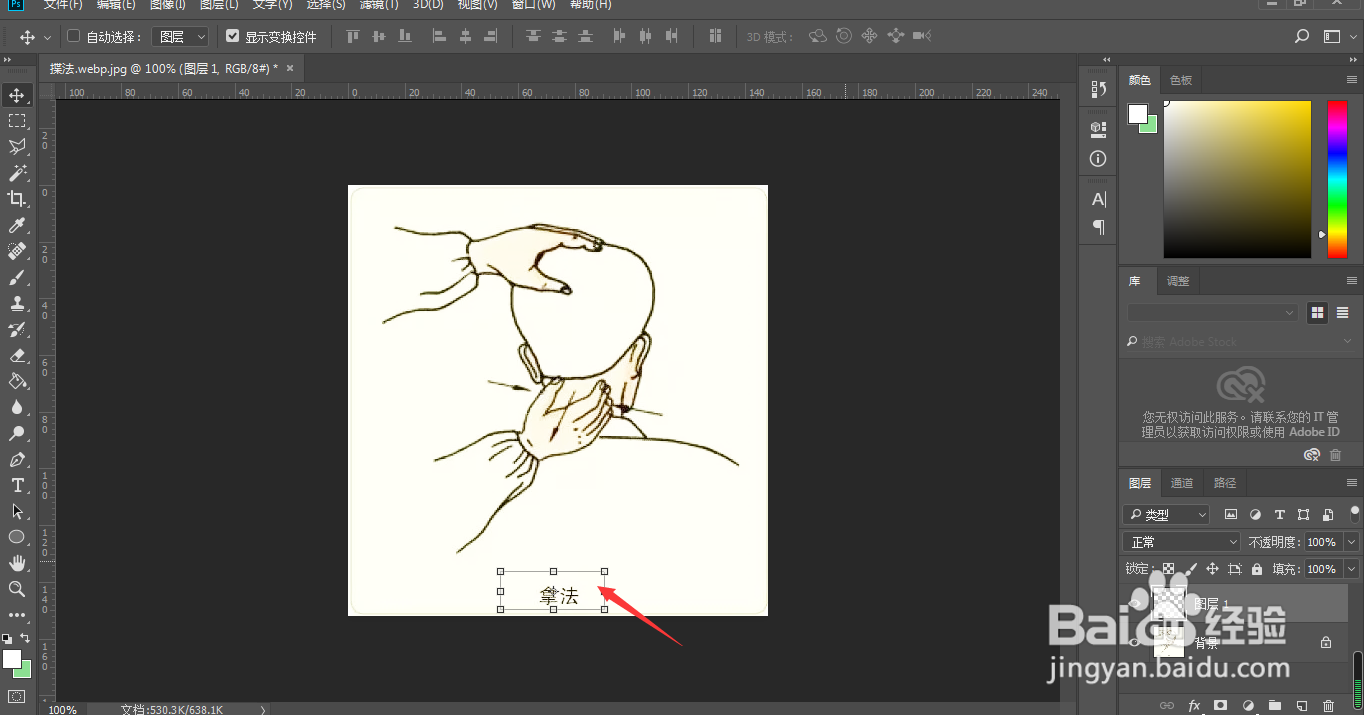Select the Paint Bucket tool
Image resolution: width=1364 pixels, height=715 pixels.
click(x=17, y=381)
